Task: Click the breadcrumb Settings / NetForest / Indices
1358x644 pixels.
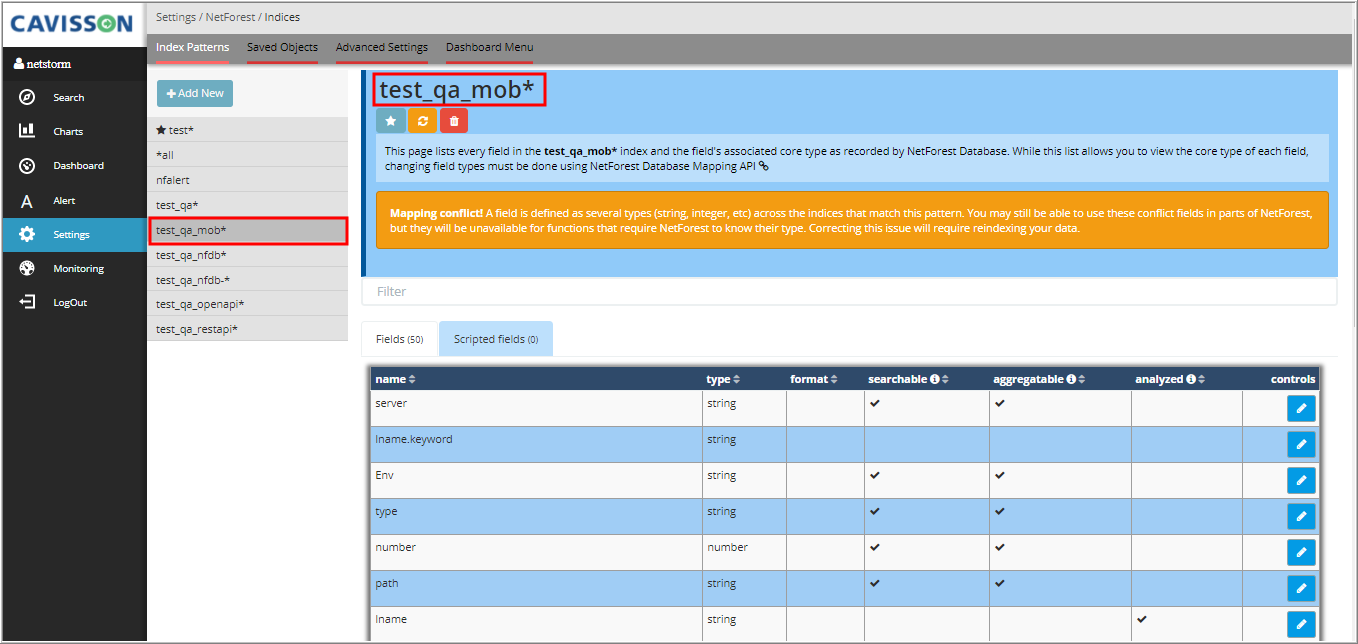Action: pos(228,17)
